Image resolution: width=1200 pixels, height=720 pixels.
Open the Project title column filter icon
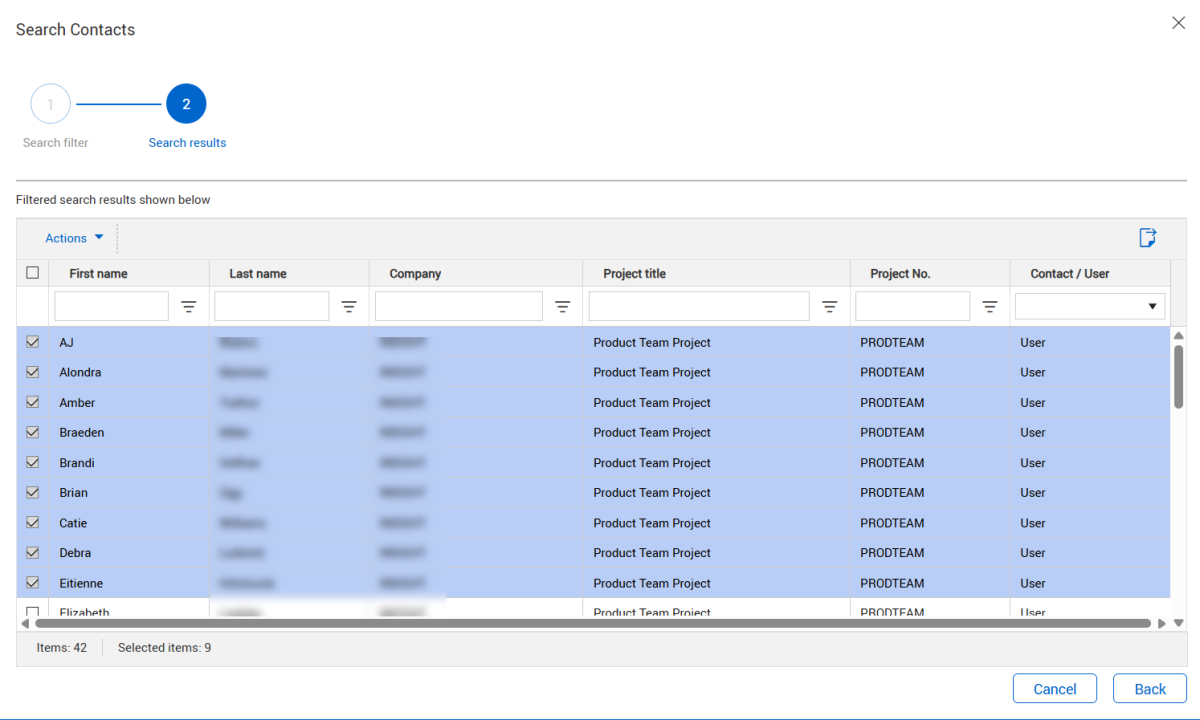[x=830, y=307]
